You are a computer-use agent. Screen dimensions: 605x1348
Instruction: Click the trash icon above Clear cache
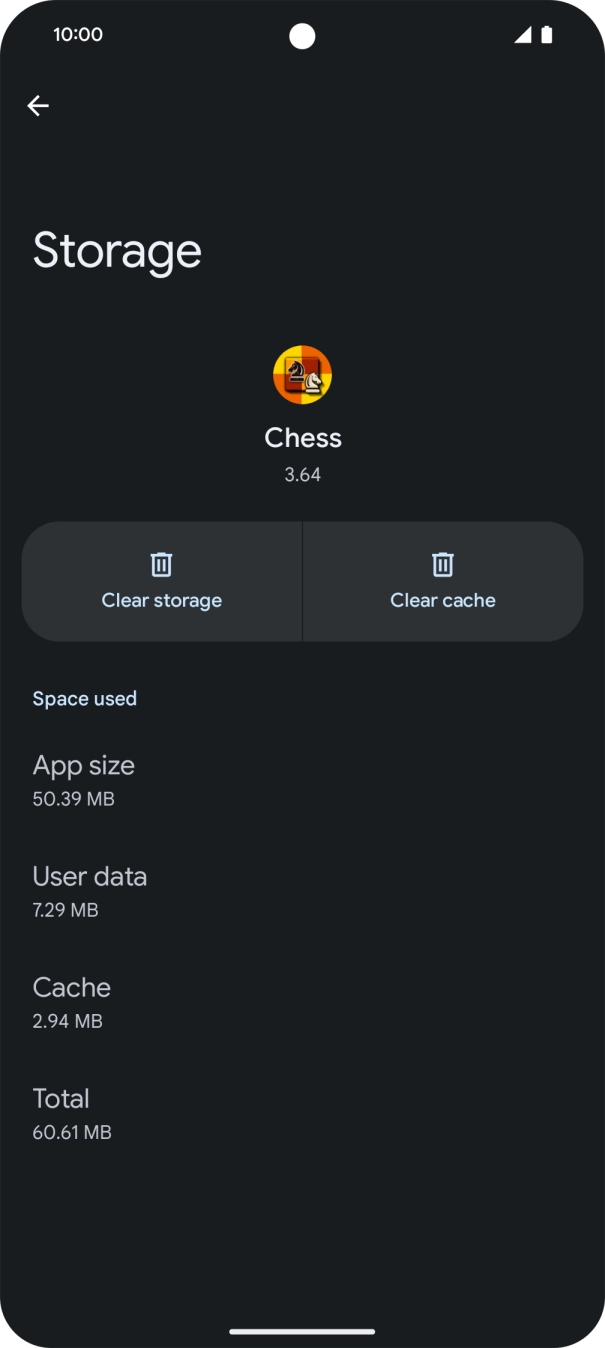pyautogui.click(x=443, y=564)
